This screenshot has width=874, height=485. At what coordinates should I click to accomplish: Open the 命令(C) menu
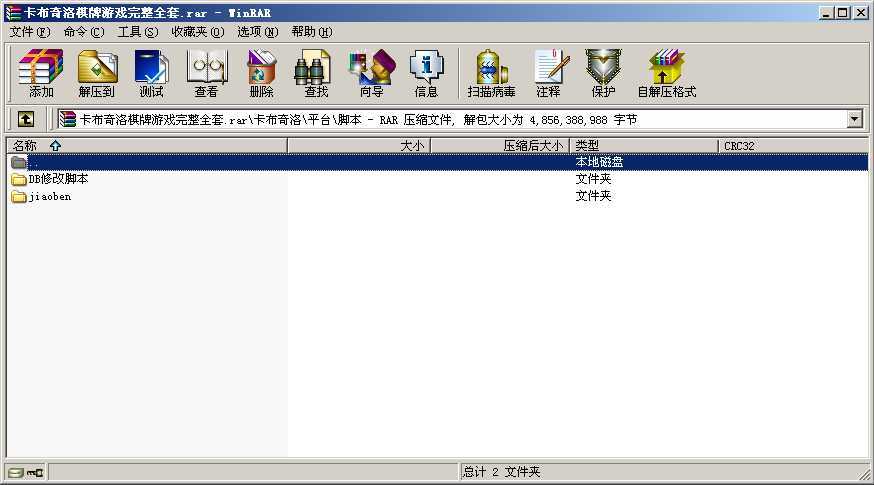pyautogui.click(x=84, y=32)
